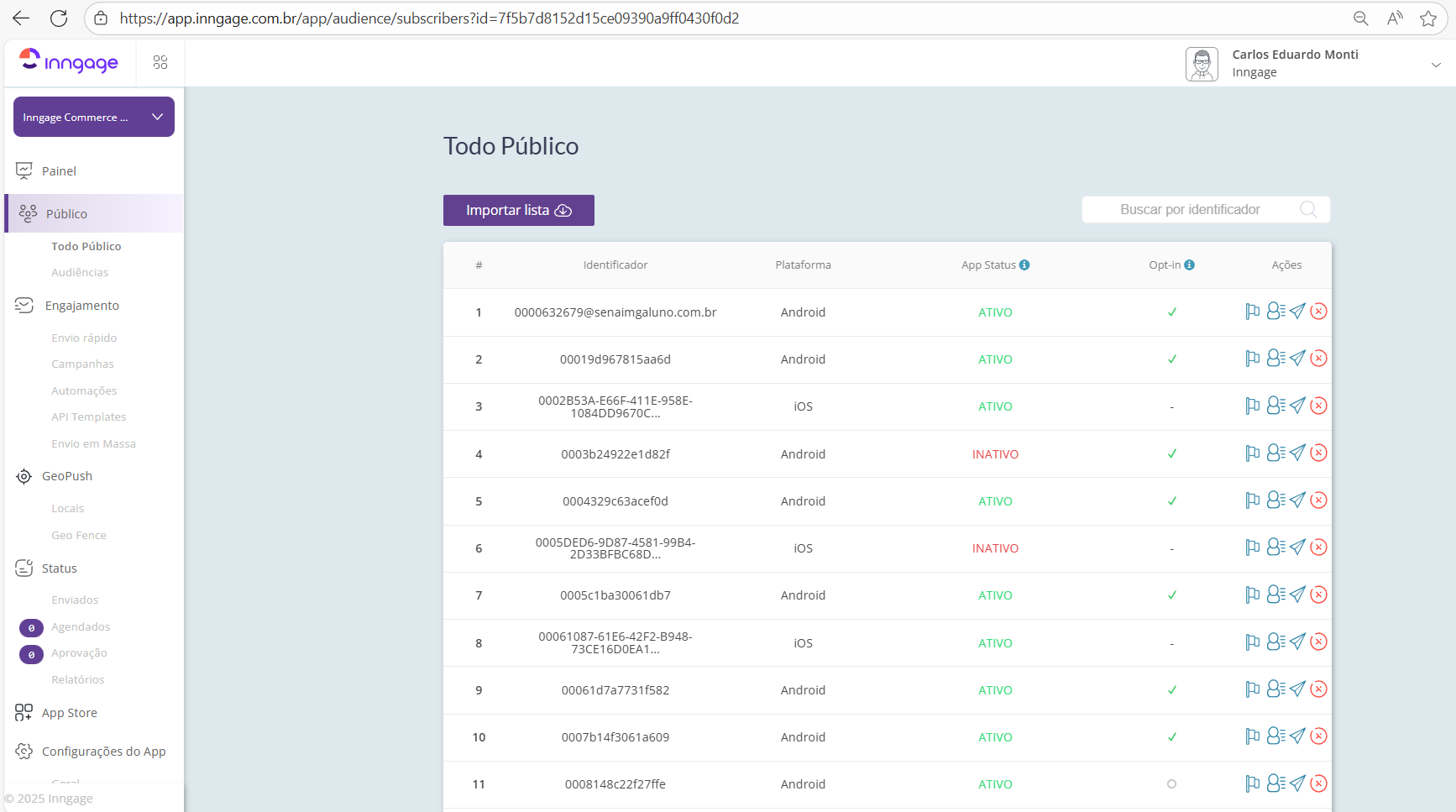
Task: Click the Buscar por identificador search field
Action: point(1189,210)
